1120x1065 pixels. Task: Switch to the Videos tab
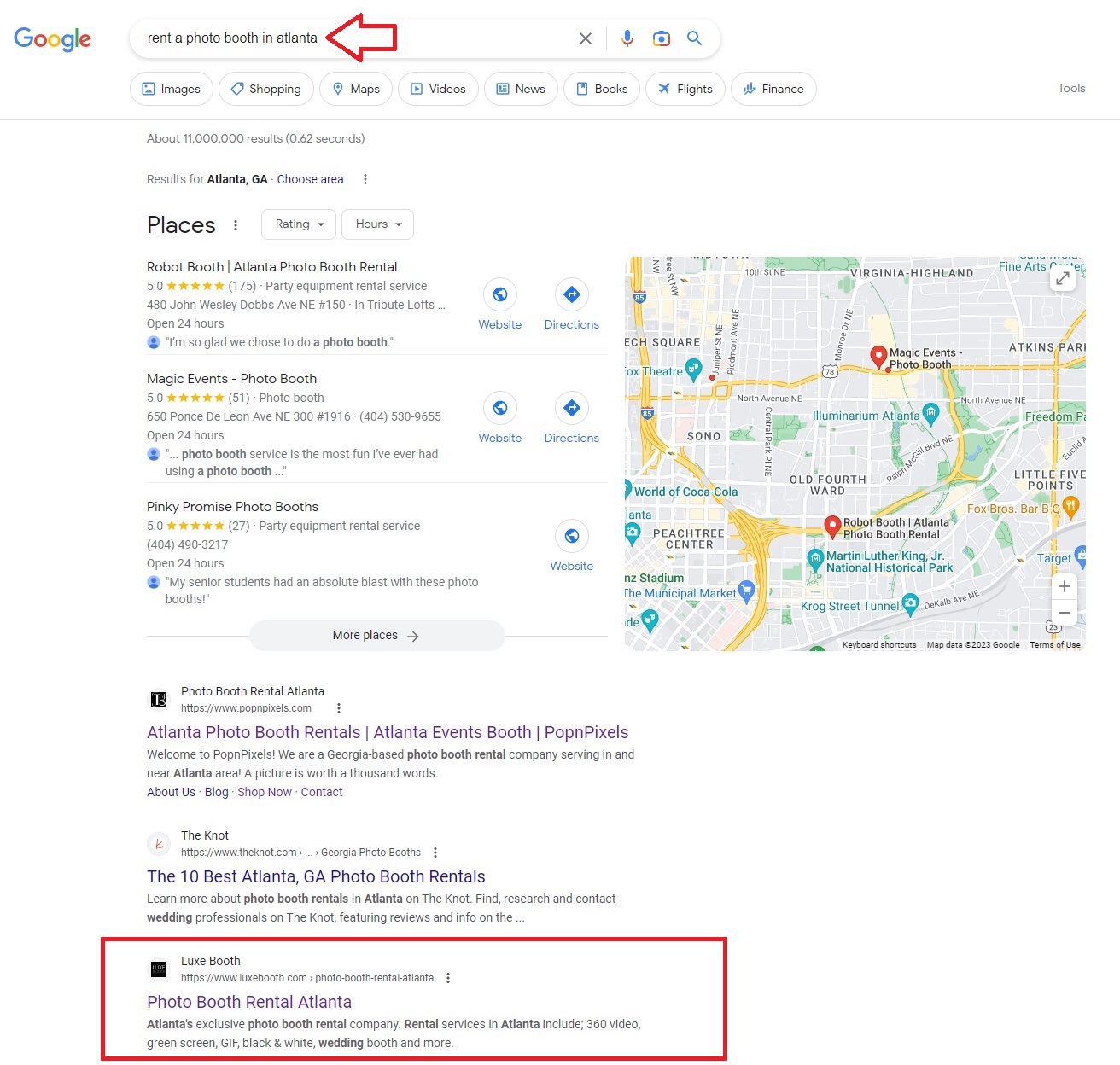(438, 89)
